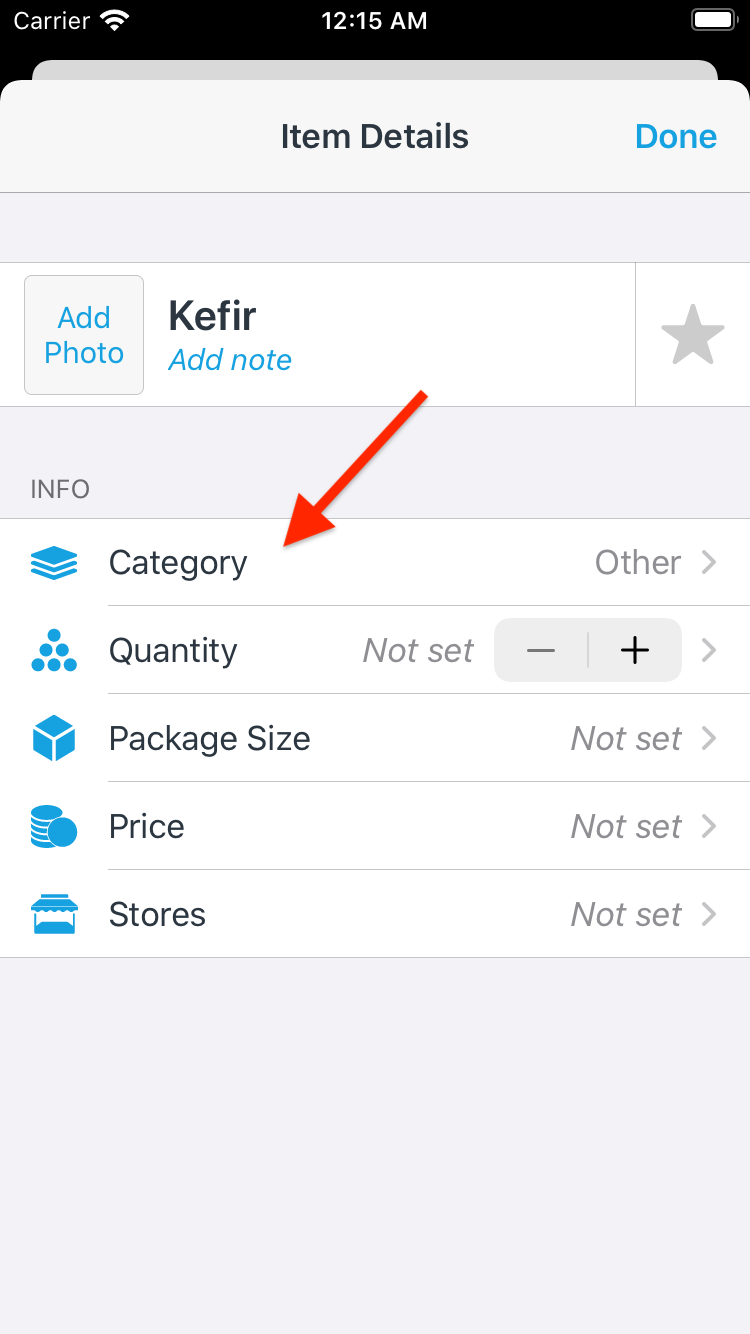Expand the Stores row chevron
Image resolution: width=750 pixels, height=1334 pixels.
coord(709,915)
